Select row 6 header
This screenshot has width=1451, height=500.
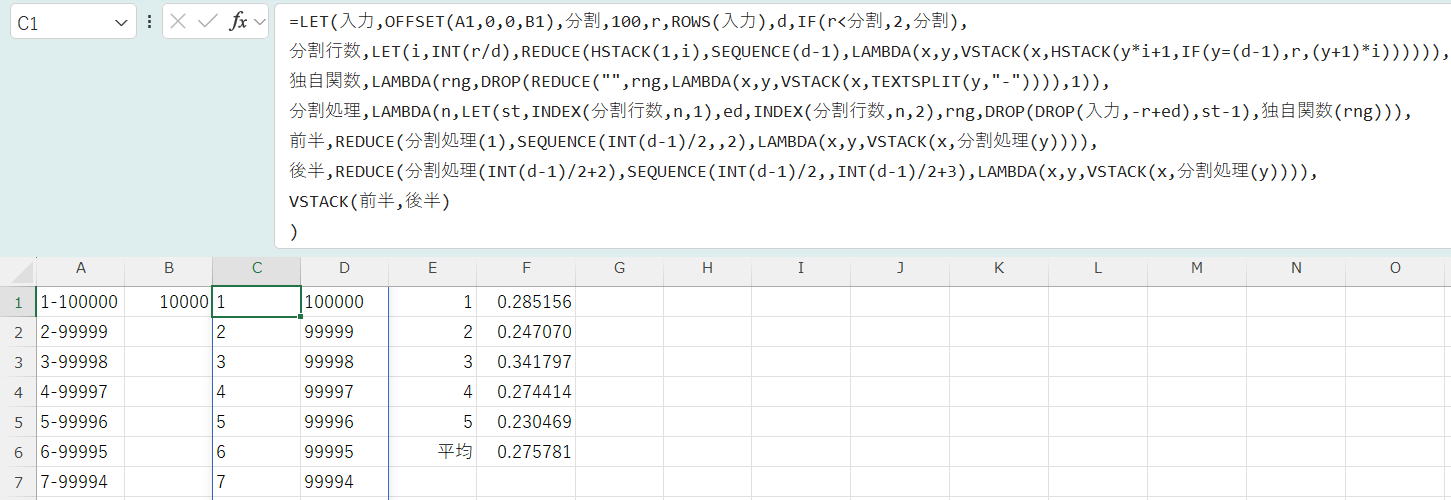[18, 452]
